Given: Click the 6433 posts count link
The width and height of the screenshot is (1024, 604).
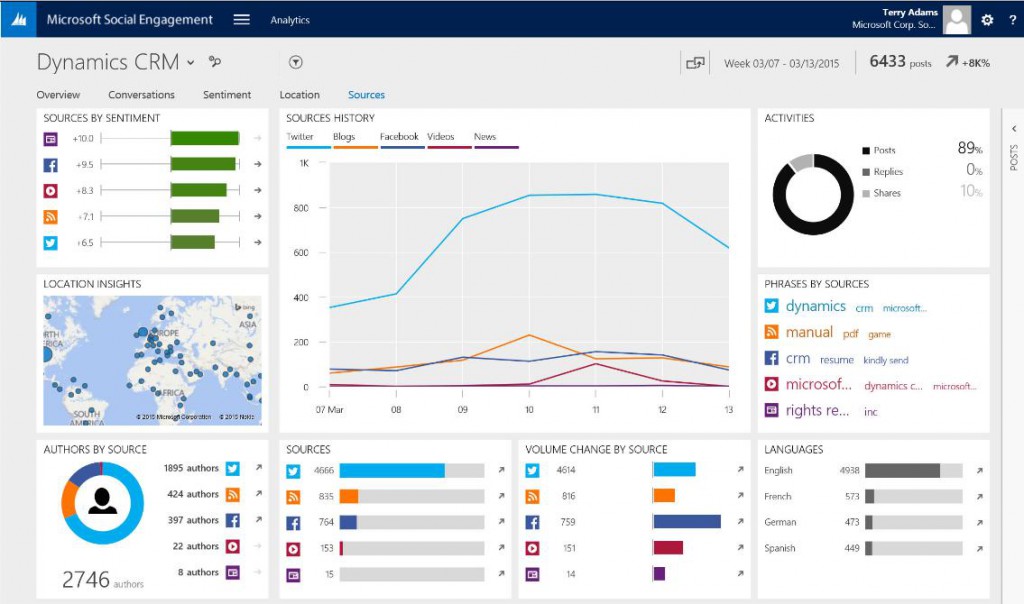Looking at the screenshot, I should [x=901, y=61].
